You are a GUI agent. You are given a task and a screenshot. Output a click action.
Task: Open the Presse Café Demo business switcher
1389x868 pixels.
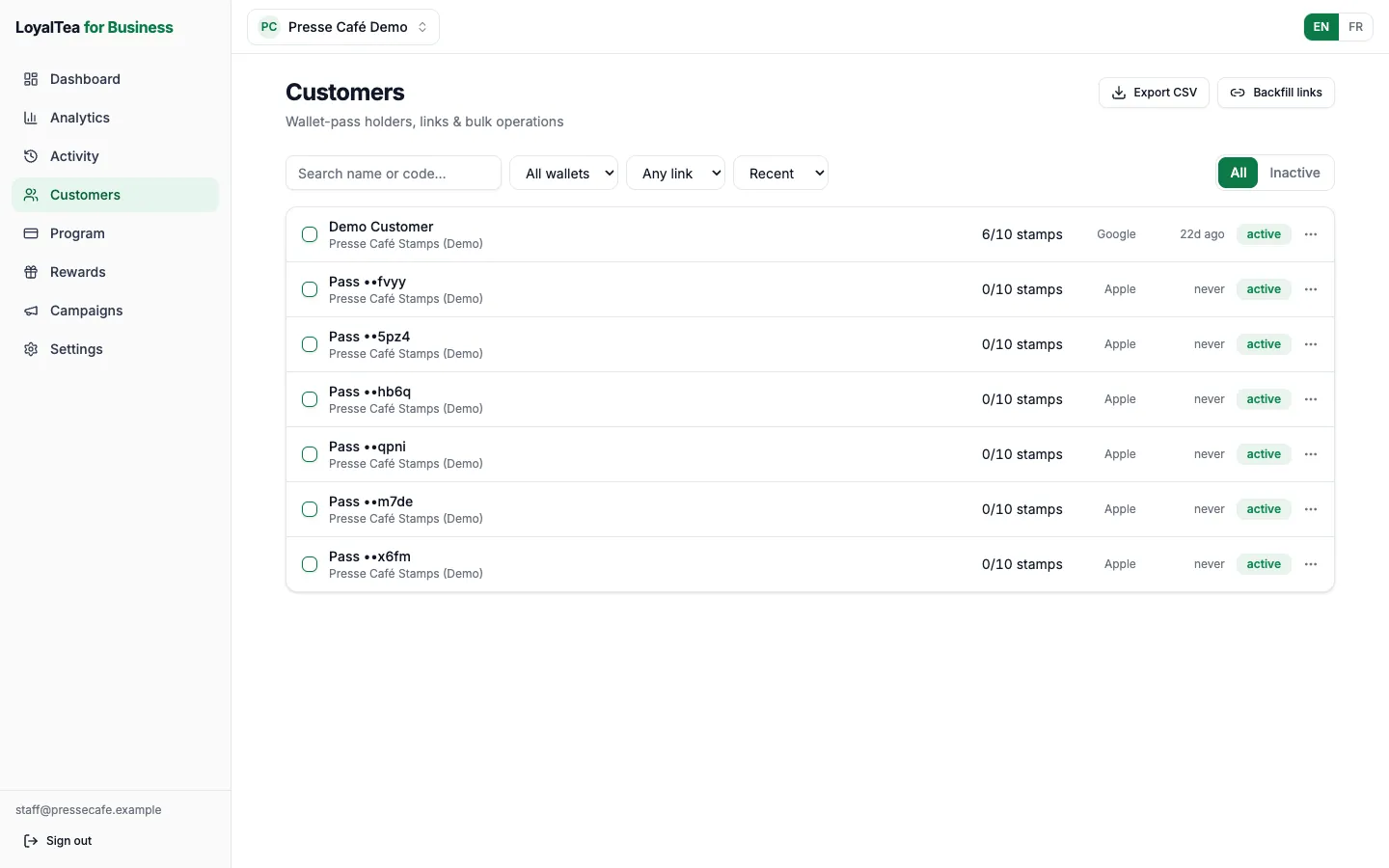pyautogui.click(x=343, y=27)
